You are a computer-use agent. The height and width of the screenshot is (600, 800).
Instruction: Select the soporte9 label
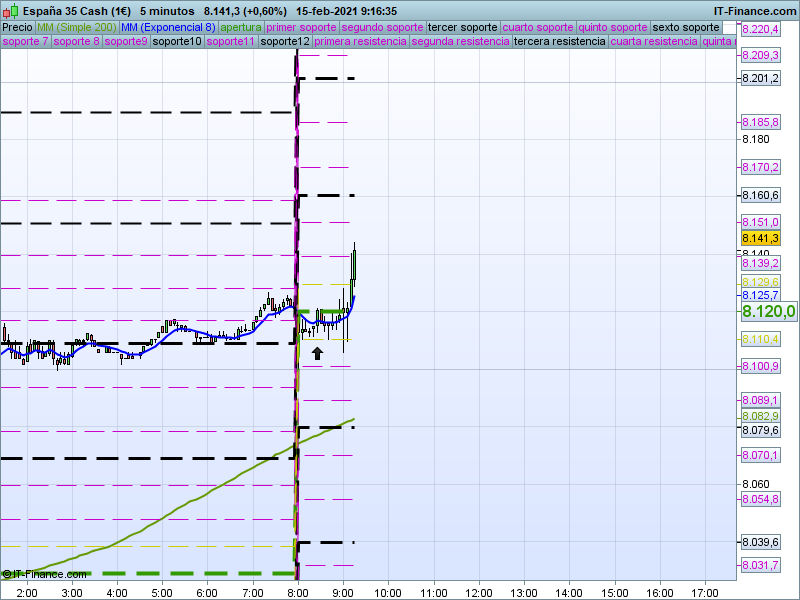tap(126, 41)
